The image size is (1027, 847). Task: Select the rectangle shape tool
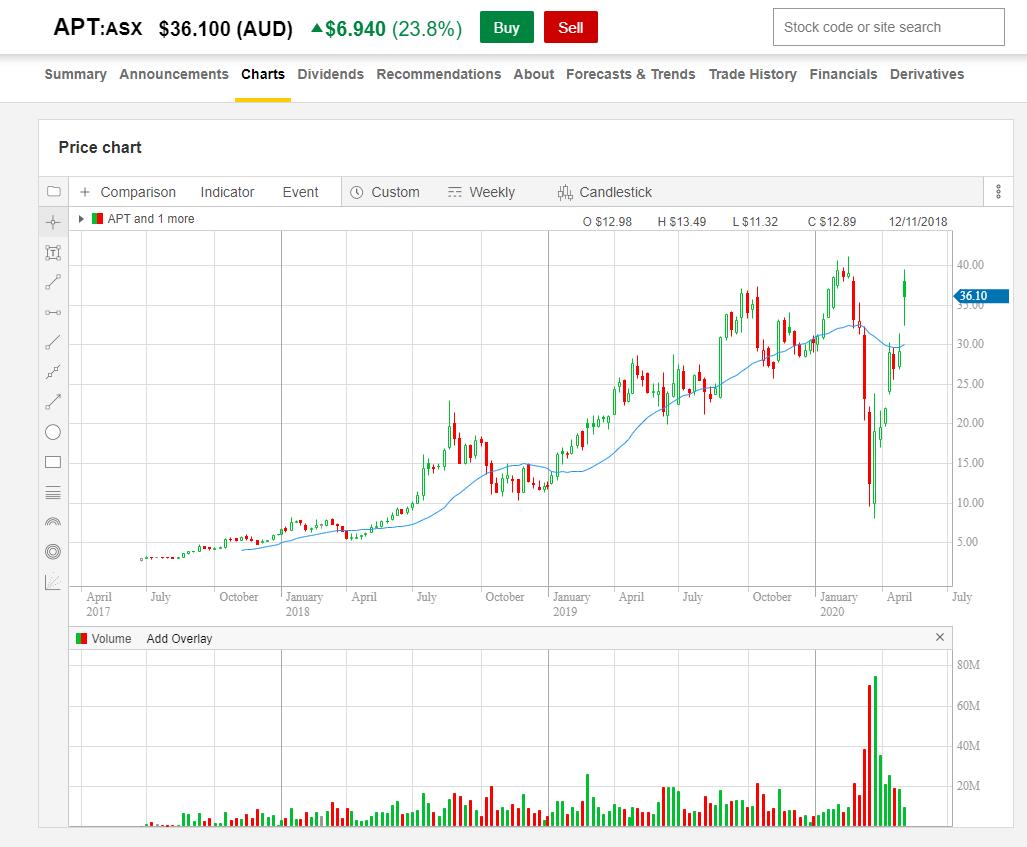(53, 462)
